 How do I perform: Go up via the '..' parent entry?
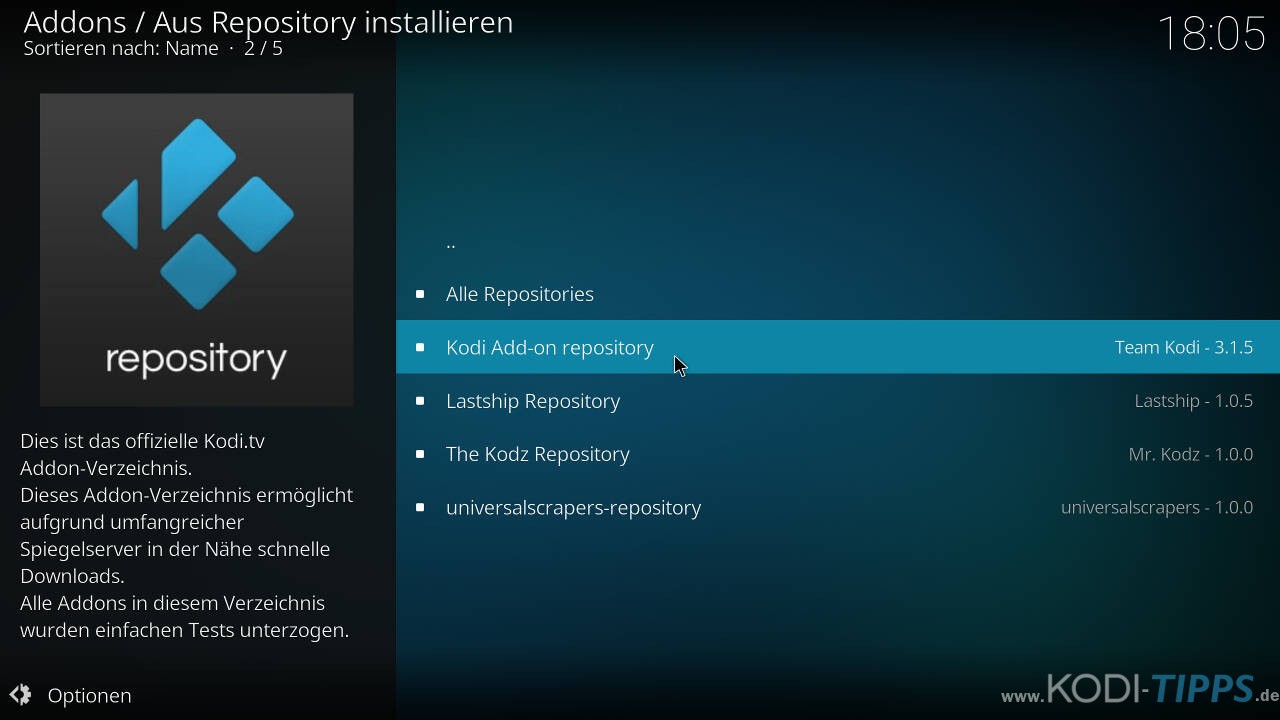(838, 241)
